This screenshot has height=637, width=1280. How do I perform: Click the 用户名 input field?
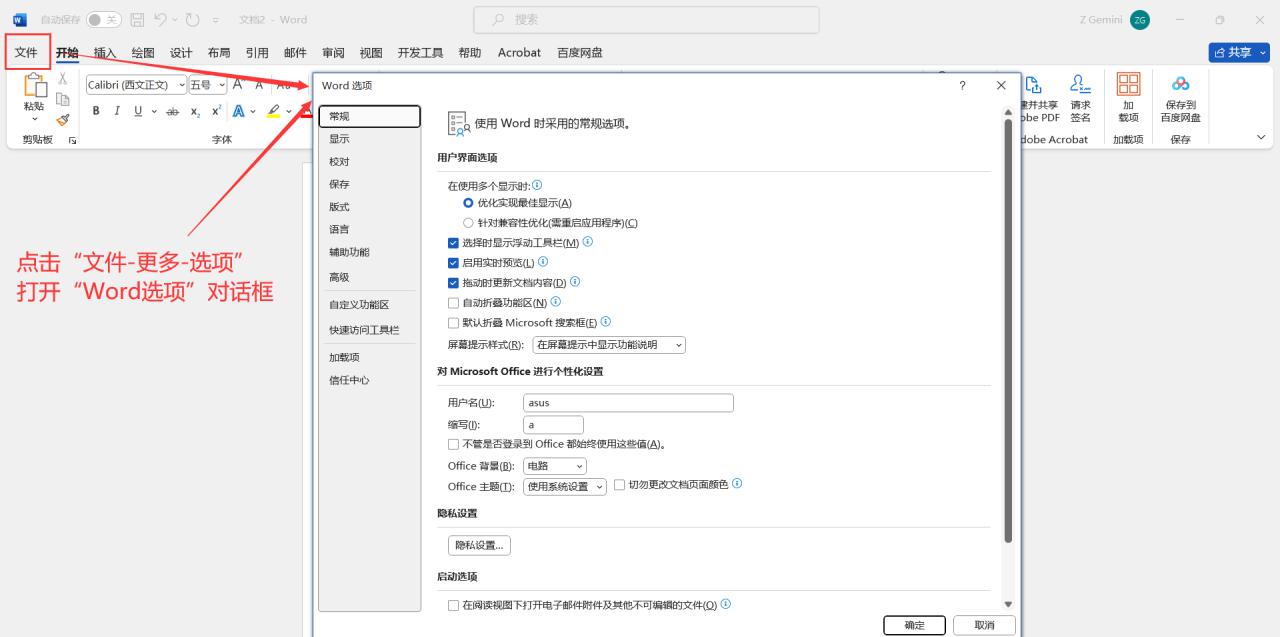point(628,403)
